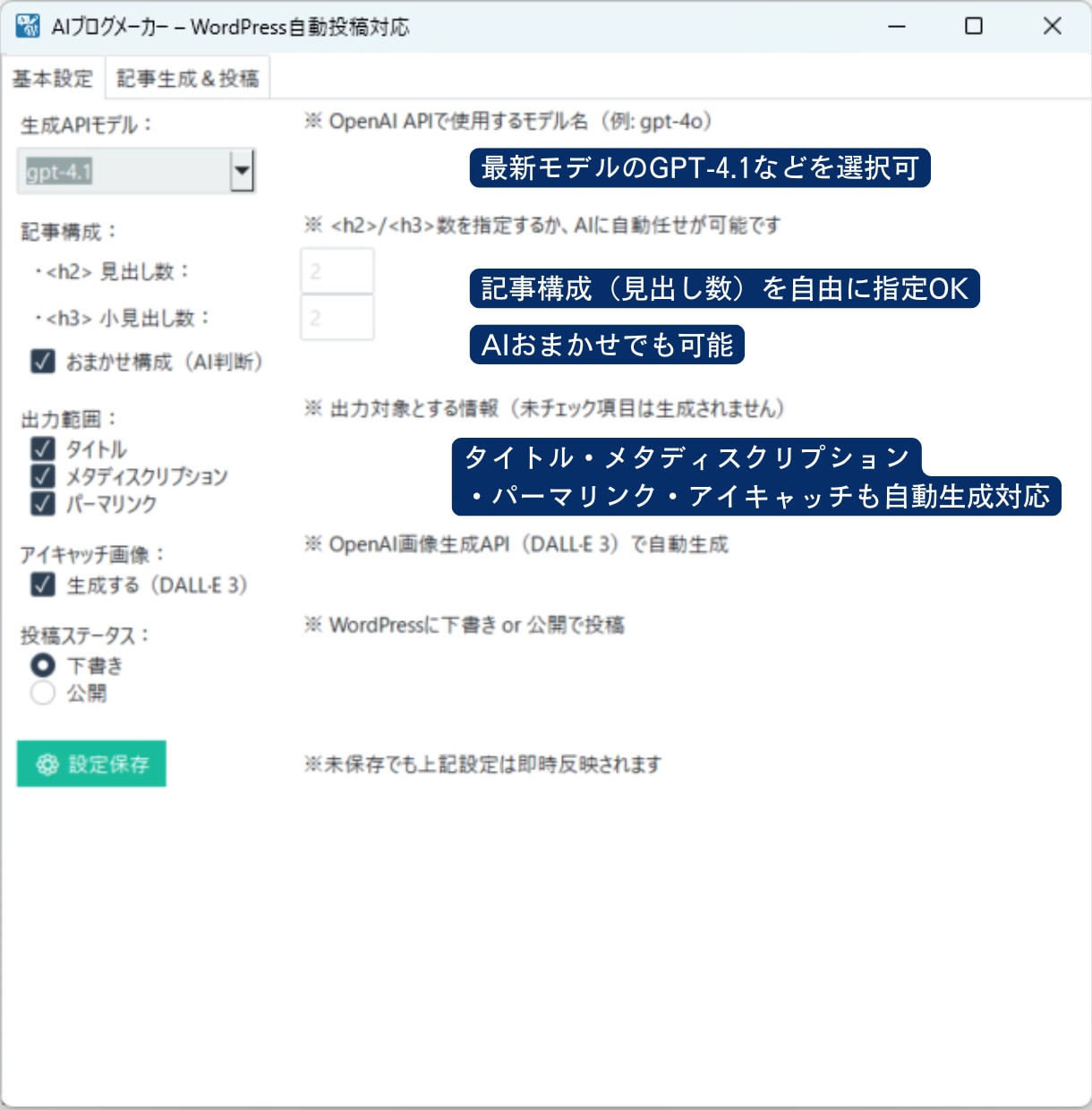Minimize the AIブログメーカー window

coord(897,27)
